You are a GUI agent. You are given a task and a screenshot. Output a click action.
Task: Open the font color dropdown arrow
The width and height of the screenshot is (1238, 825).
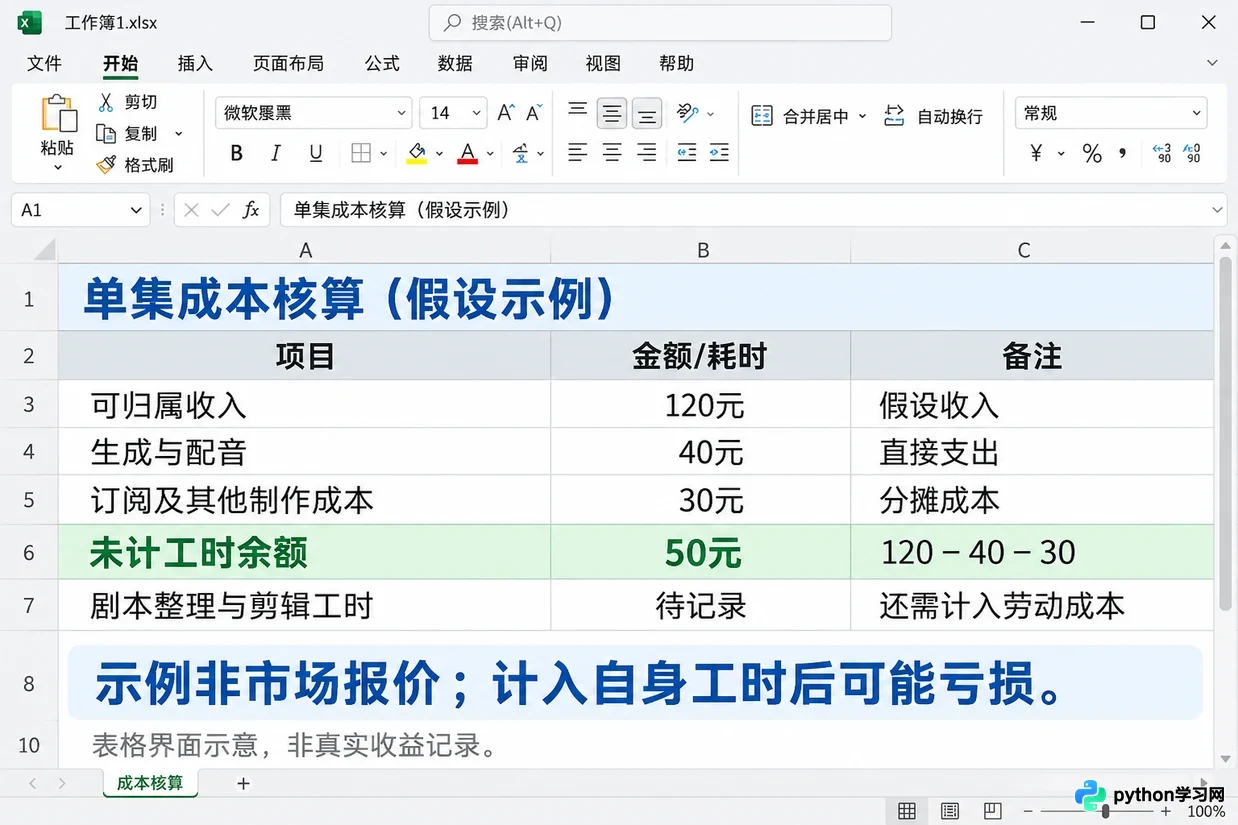coord(490,154)
